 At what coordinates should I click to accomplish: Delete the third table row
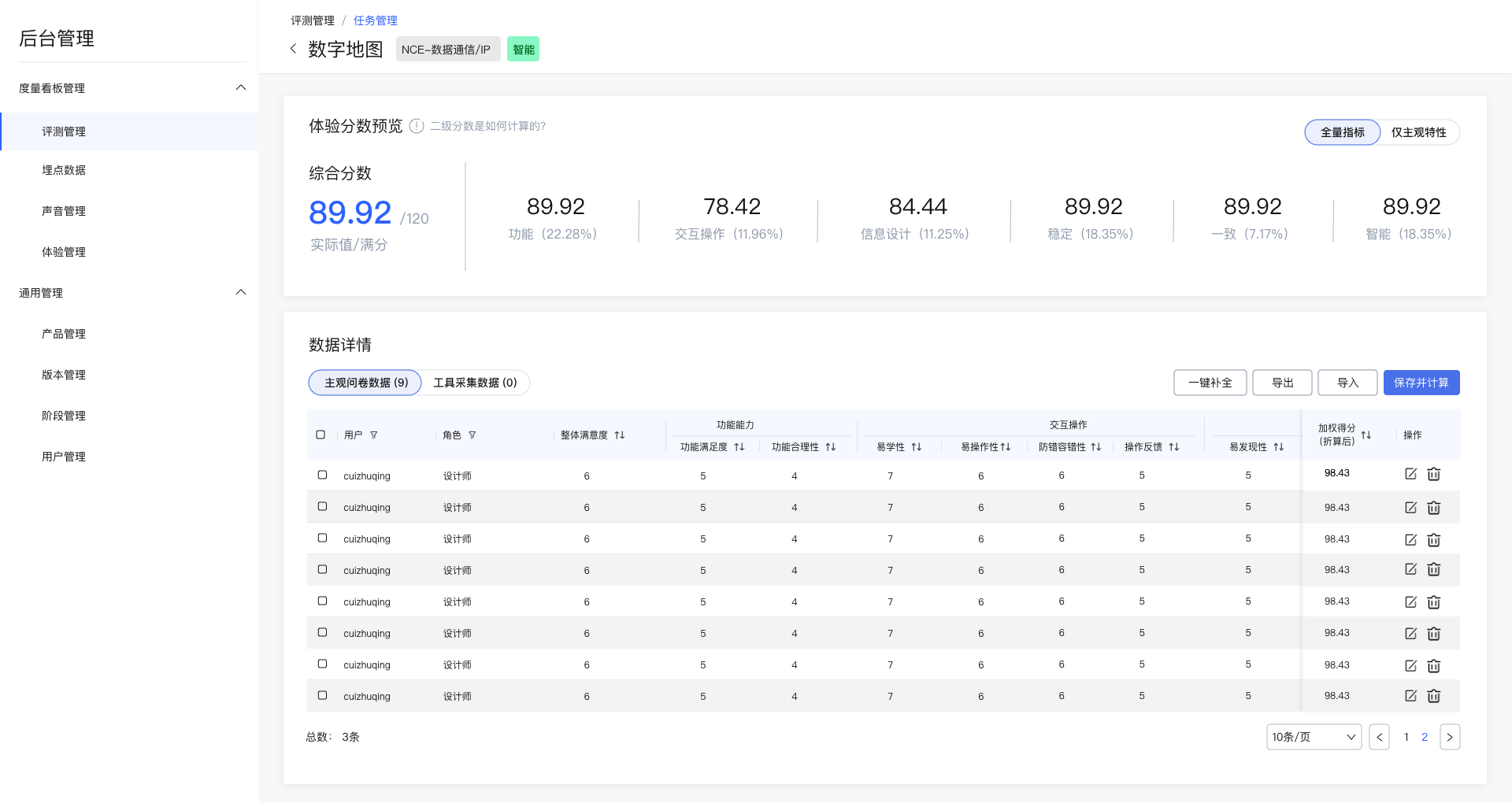[x=1434, y=539]
